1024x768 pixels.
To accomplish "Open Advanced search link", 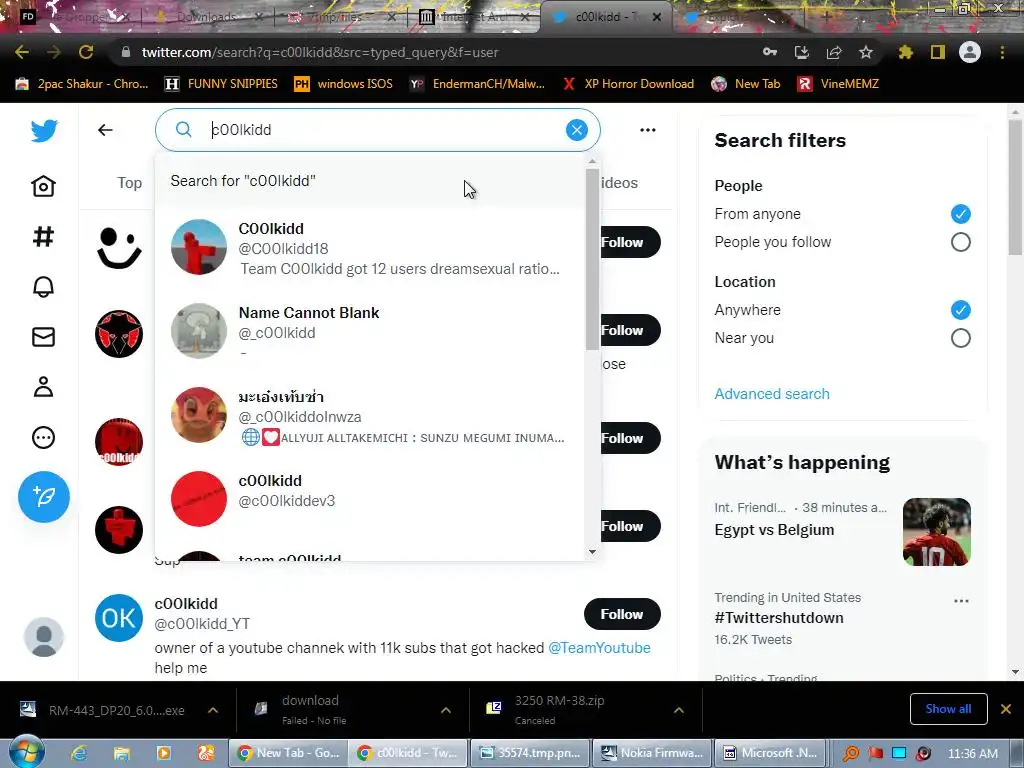I will pyautogui.click(x=772, y=394).
